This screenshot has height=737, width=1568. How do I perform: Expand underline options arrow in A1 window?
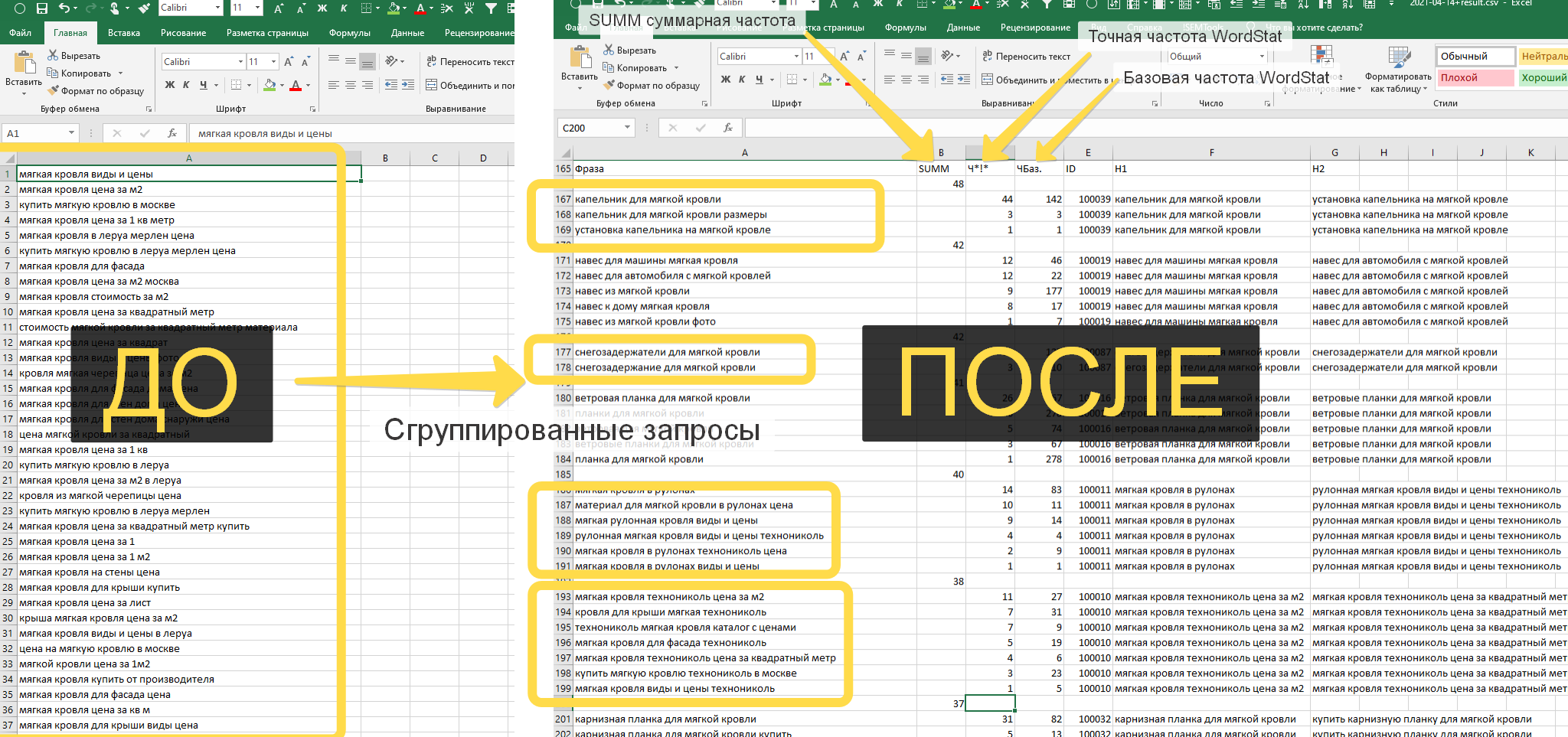click(x=217, y=85)
